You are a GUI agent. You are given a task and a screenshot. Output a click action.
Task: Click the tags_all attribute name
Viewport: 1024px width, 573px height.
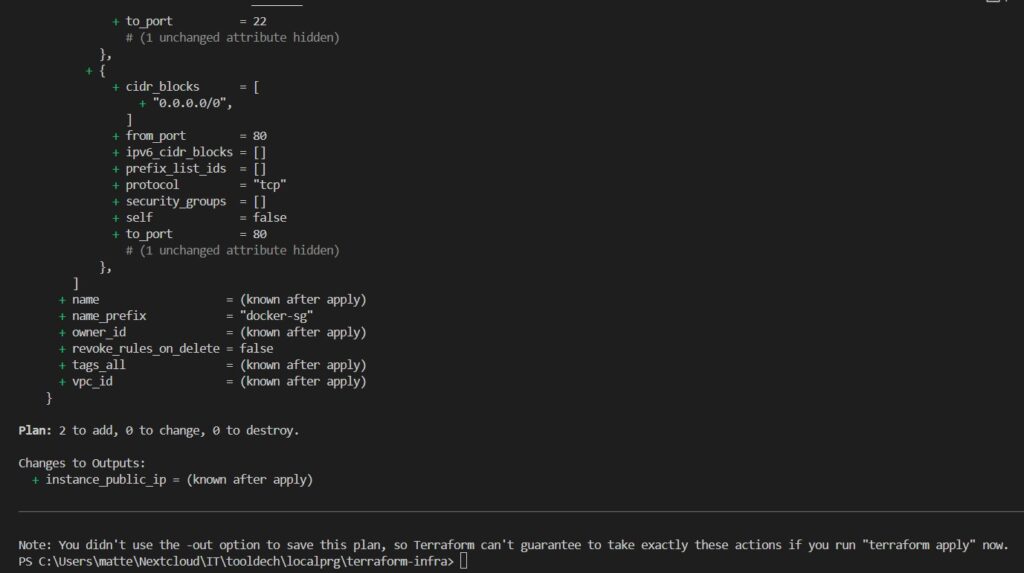click(99, 365)
